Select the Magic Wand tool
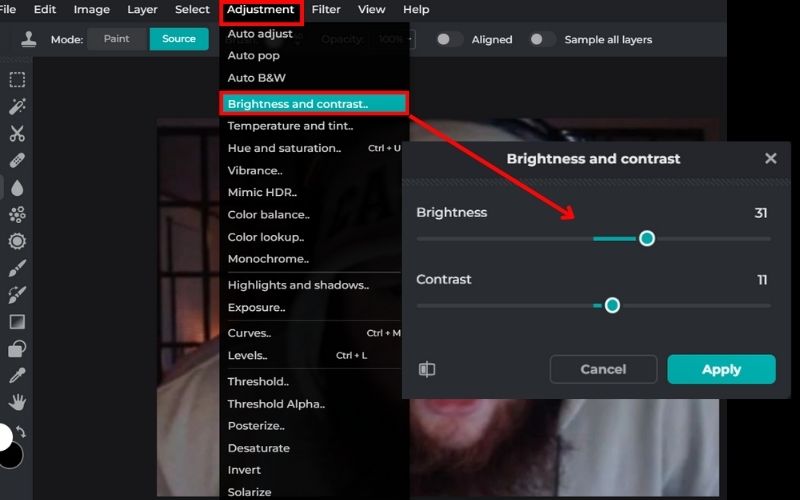The height and width of the screenshot is (500, 800). [x=17, y=107]
